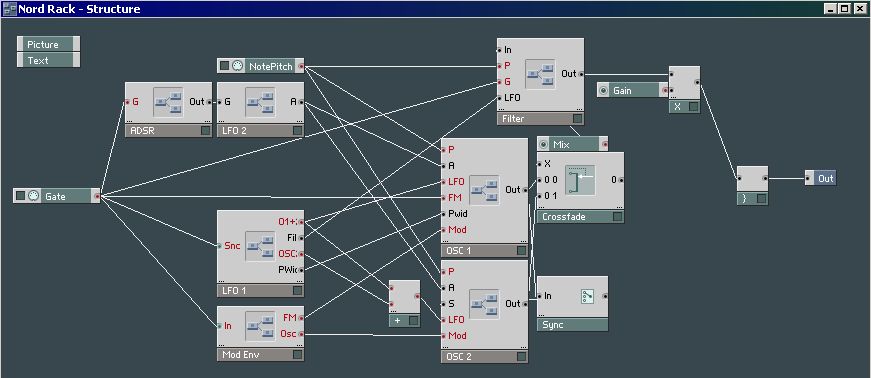Click the OSC 1 title bar label
Screen dimensions: 871x378
point(459,251)
